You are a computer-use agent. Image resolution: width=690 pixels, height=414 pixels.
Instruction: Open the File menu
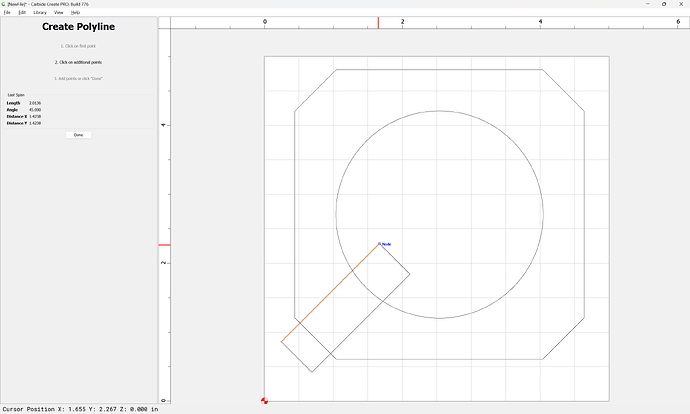pyautogui.click(x=7, y=12)
